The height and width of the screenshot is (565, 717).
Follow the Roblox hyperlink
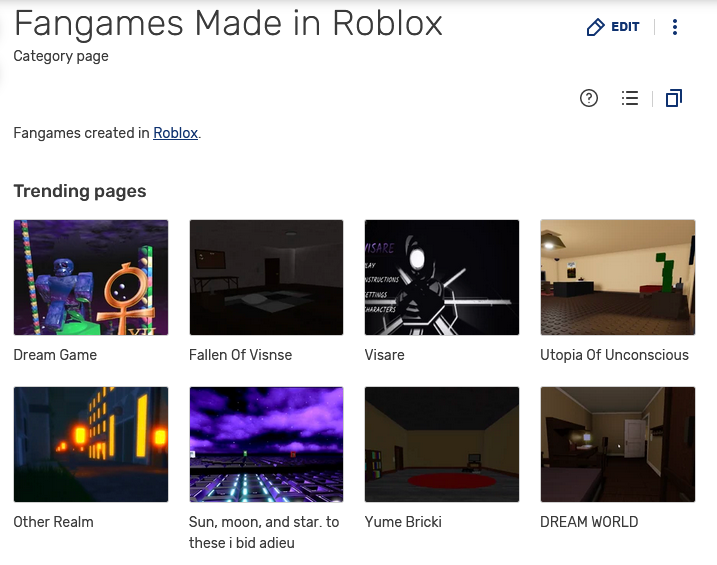[175, 133]
